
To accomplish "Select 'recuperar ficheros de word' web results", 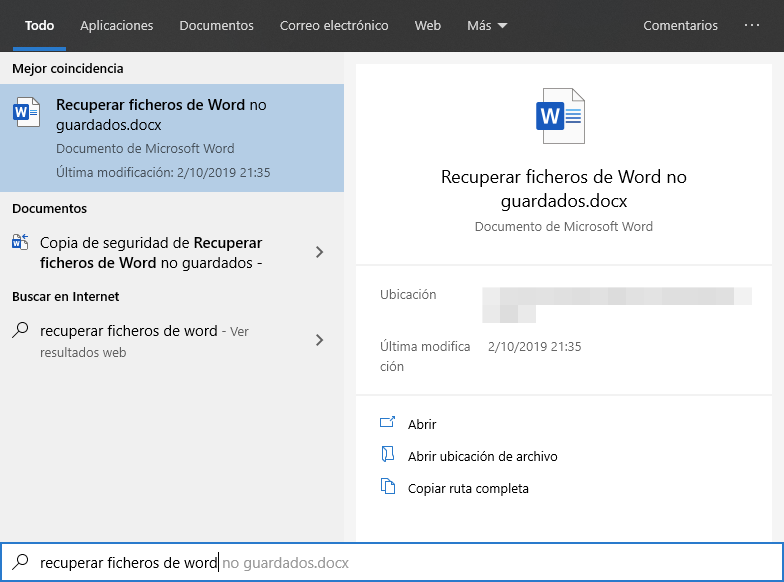I will click(x=144, y=340).
